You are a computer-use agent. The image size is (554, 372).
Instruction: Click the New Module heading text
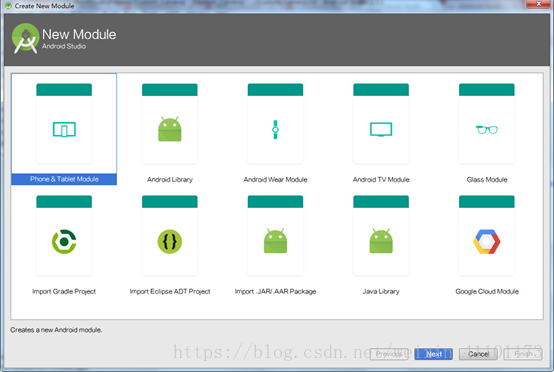[x=79, y=34]
